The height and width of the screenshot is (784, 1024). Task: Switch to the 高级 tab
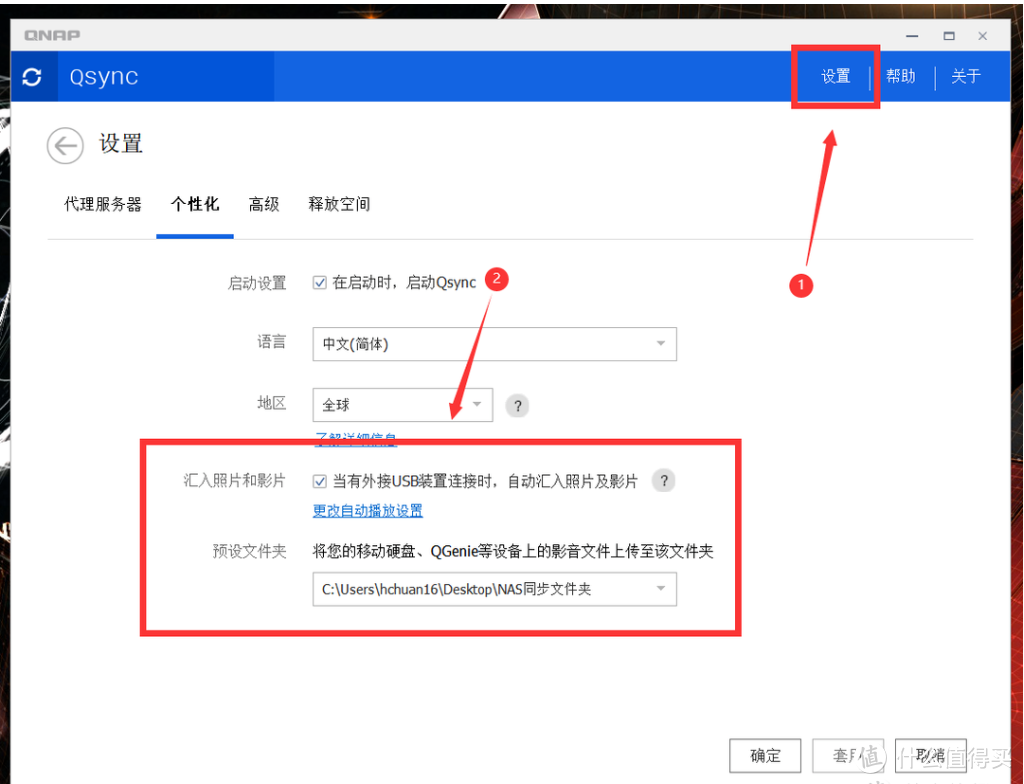pos(263,204)
